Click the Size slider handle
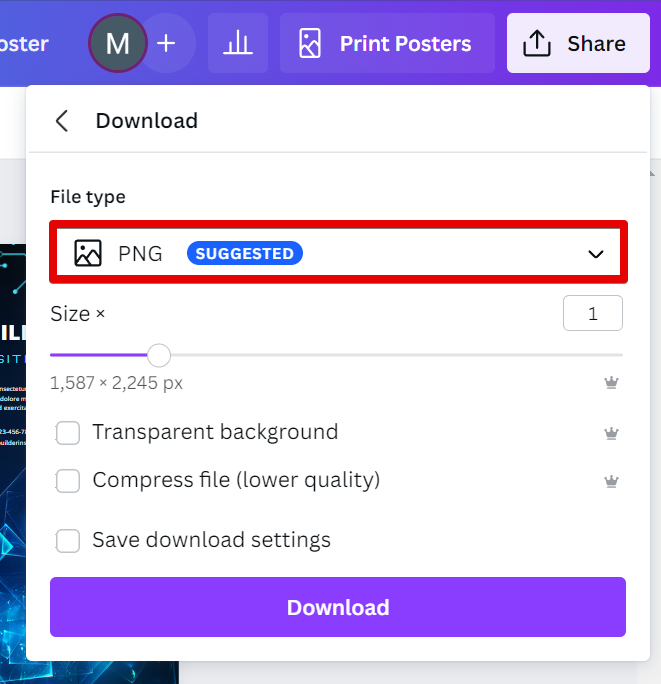The width and height of the screenshot is (661, 684). 159,355
